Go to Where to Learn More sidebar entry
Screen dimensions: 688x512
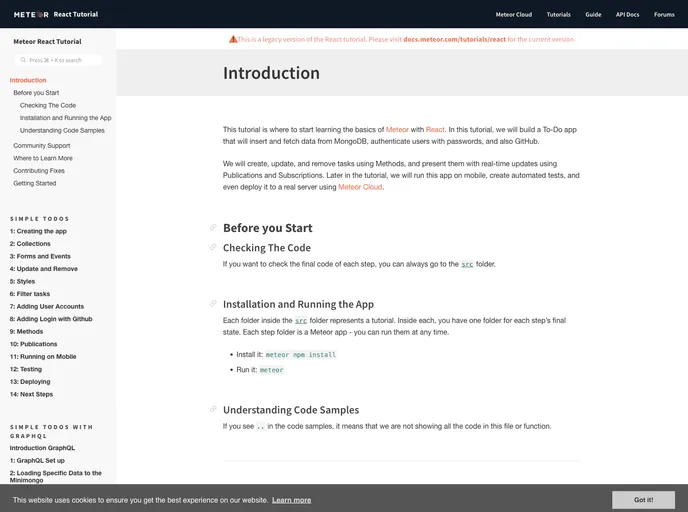[x=43, y=158]
